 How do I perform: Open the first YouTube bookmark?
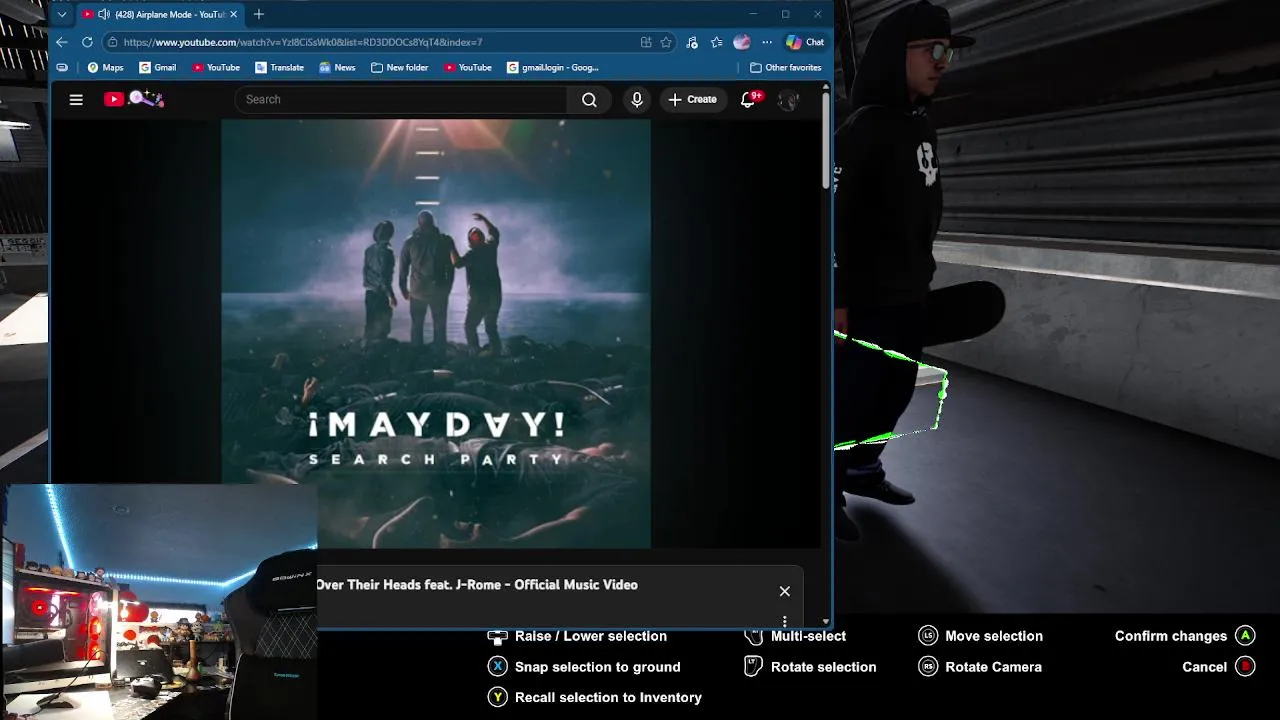216,67
